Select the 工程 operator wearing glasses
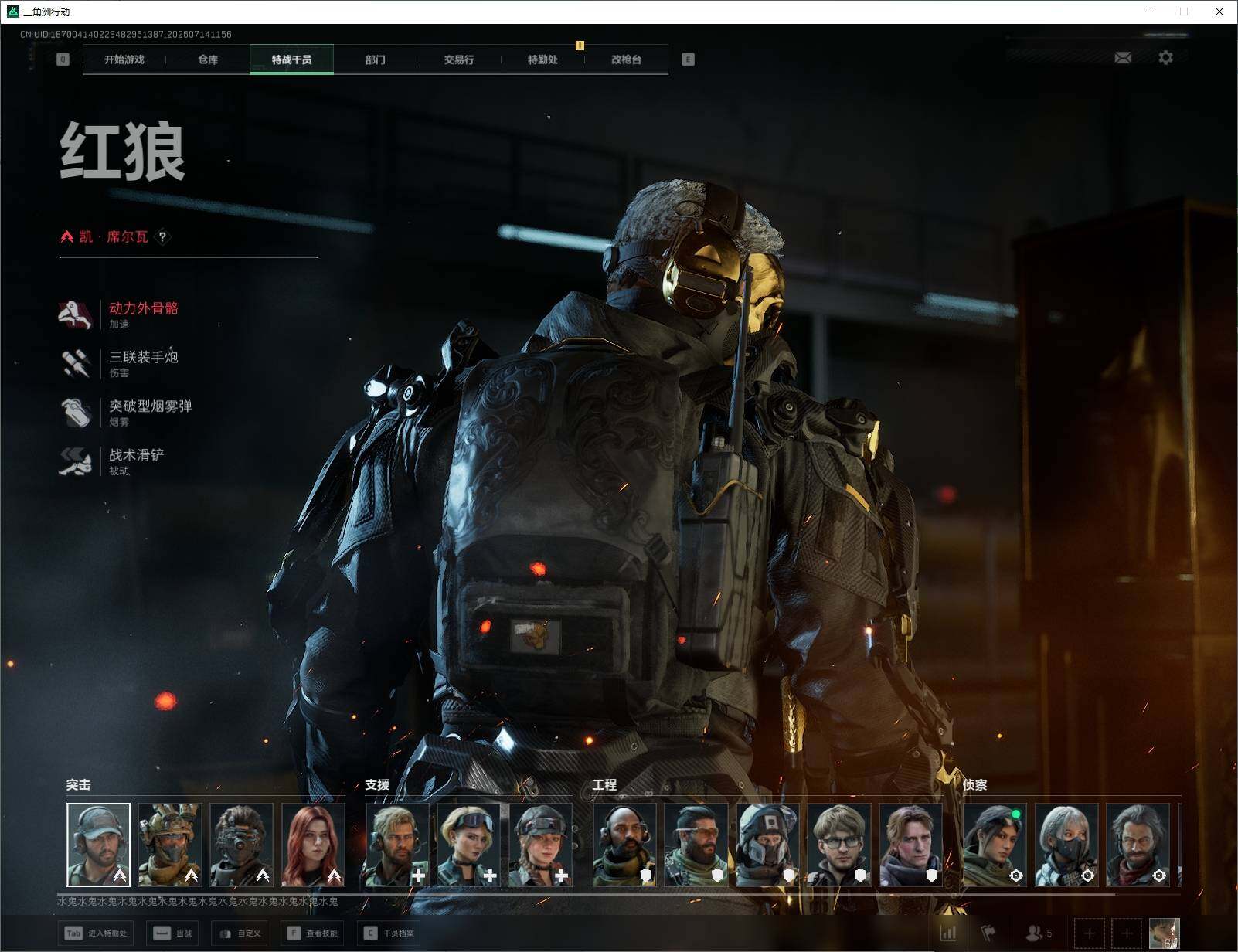The width and height of the screenshot is (1238, 952). pos(839,845)
